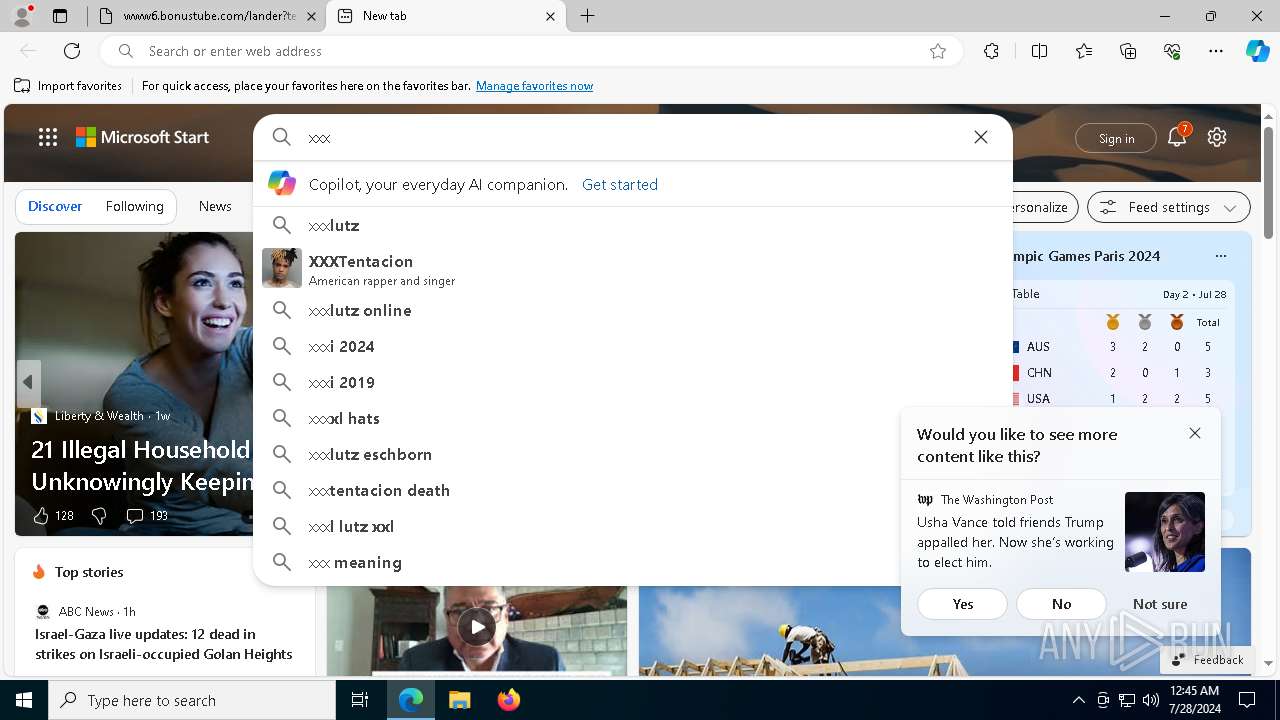Select the xxxlutz suggestion
This screenshot has height=720, width=1280.
click(633, 225)
